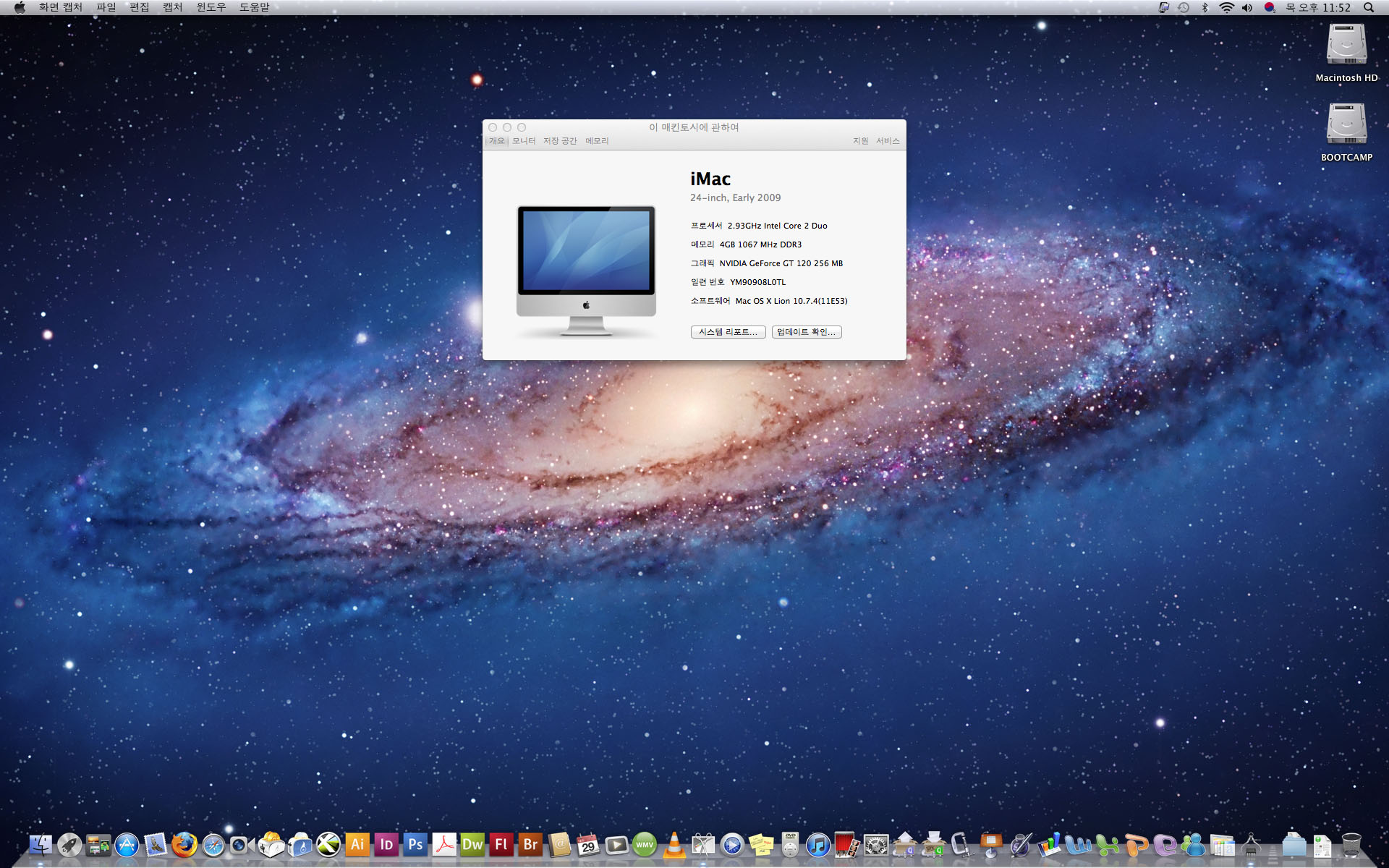Launch the Mac App Store
Image resolution: width=1389 pixels, height=868 pixels.
[x=127, y=844]
